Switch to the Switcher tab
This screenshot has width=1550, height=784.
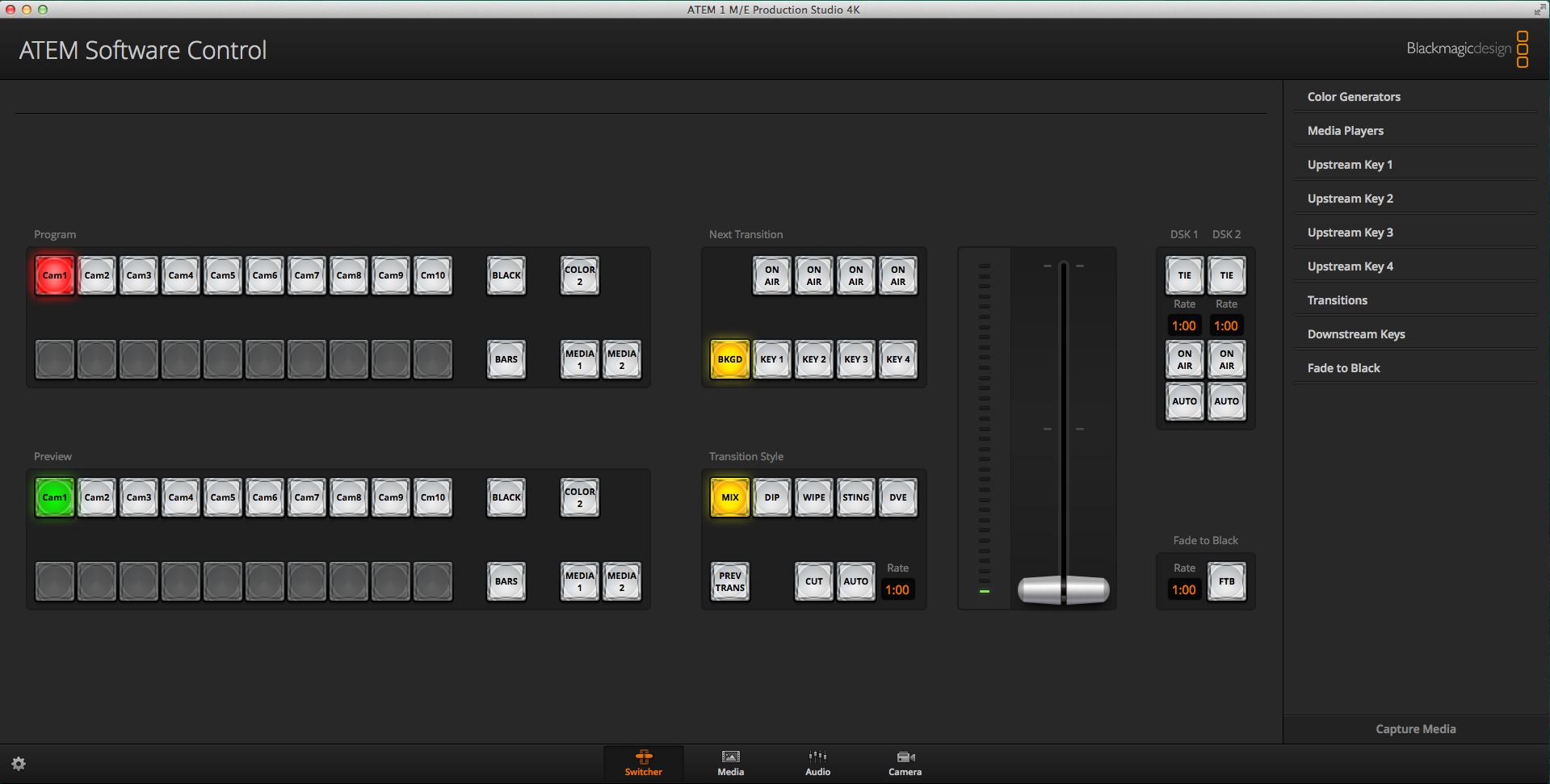(643, 764)
